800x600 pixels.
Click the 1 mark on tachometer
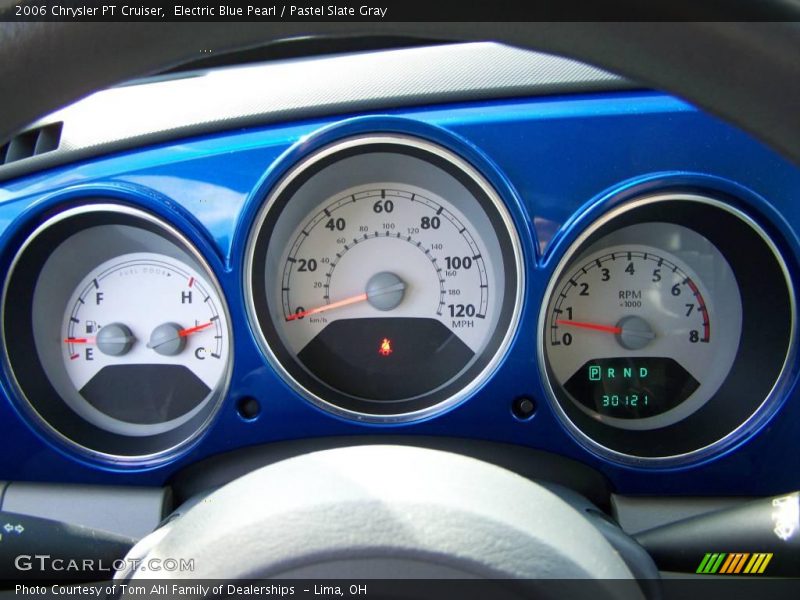click(569, 313)
